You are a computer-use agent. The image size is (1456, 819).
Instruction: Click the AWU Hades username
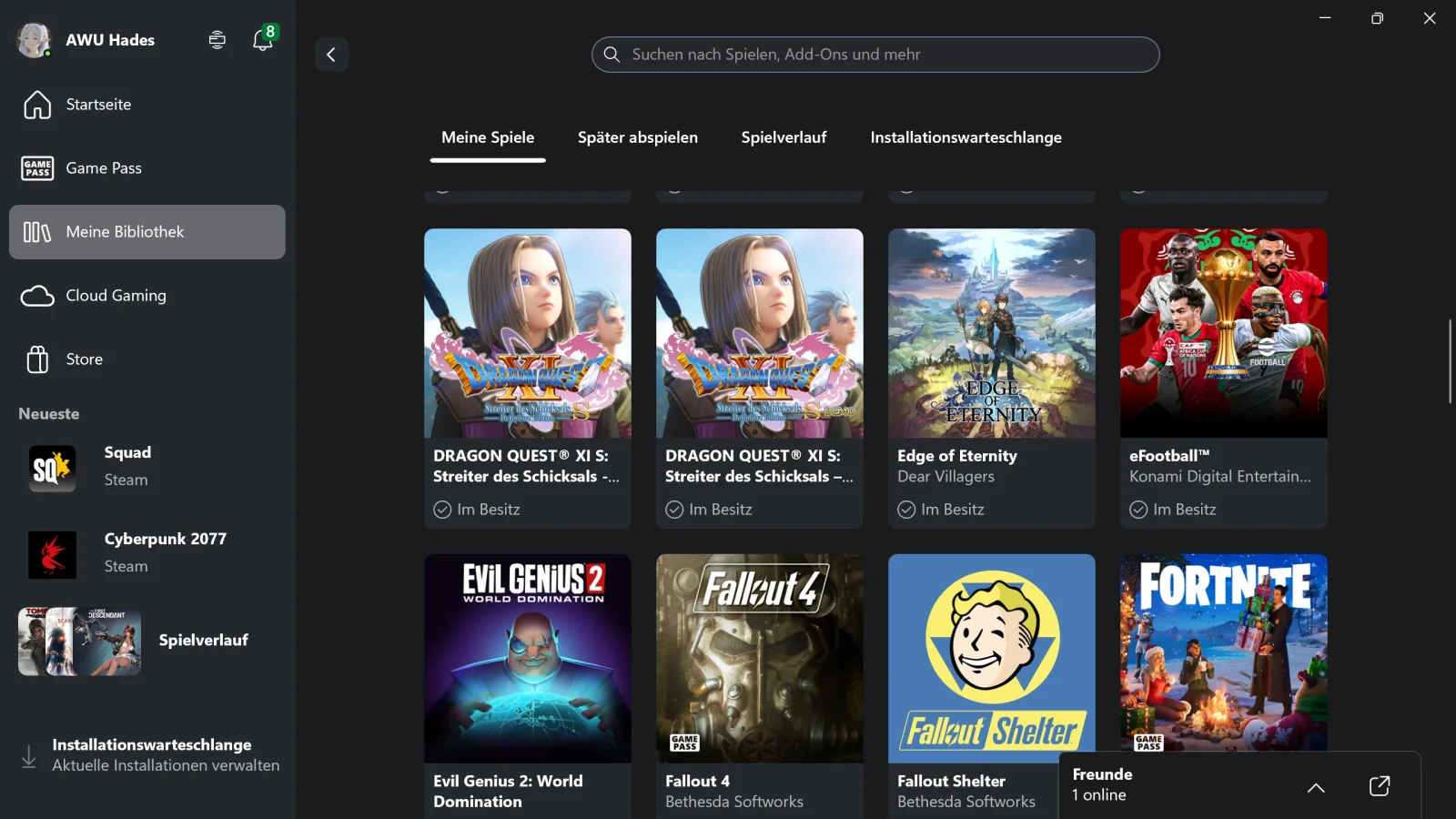(110, 40)
